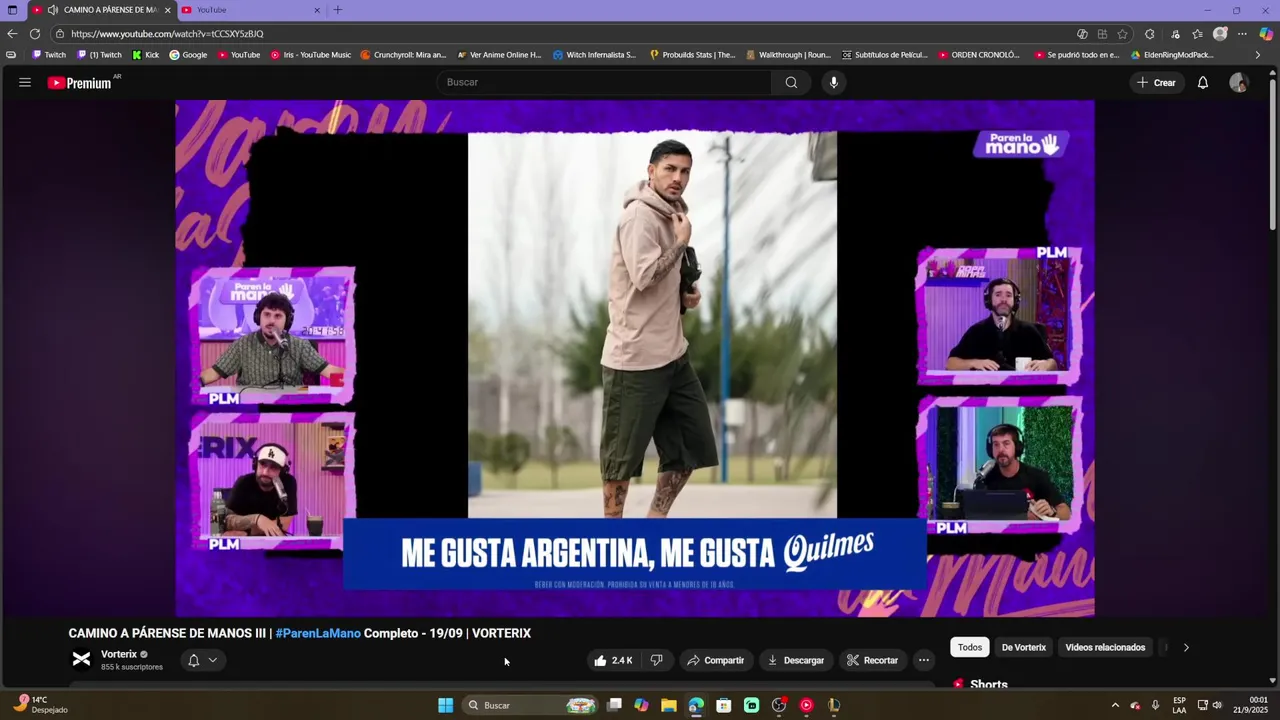Toggle the system microphone tray icon
The height and width of the screenshot is (720, 1280).
click(x=1155, y=705)
